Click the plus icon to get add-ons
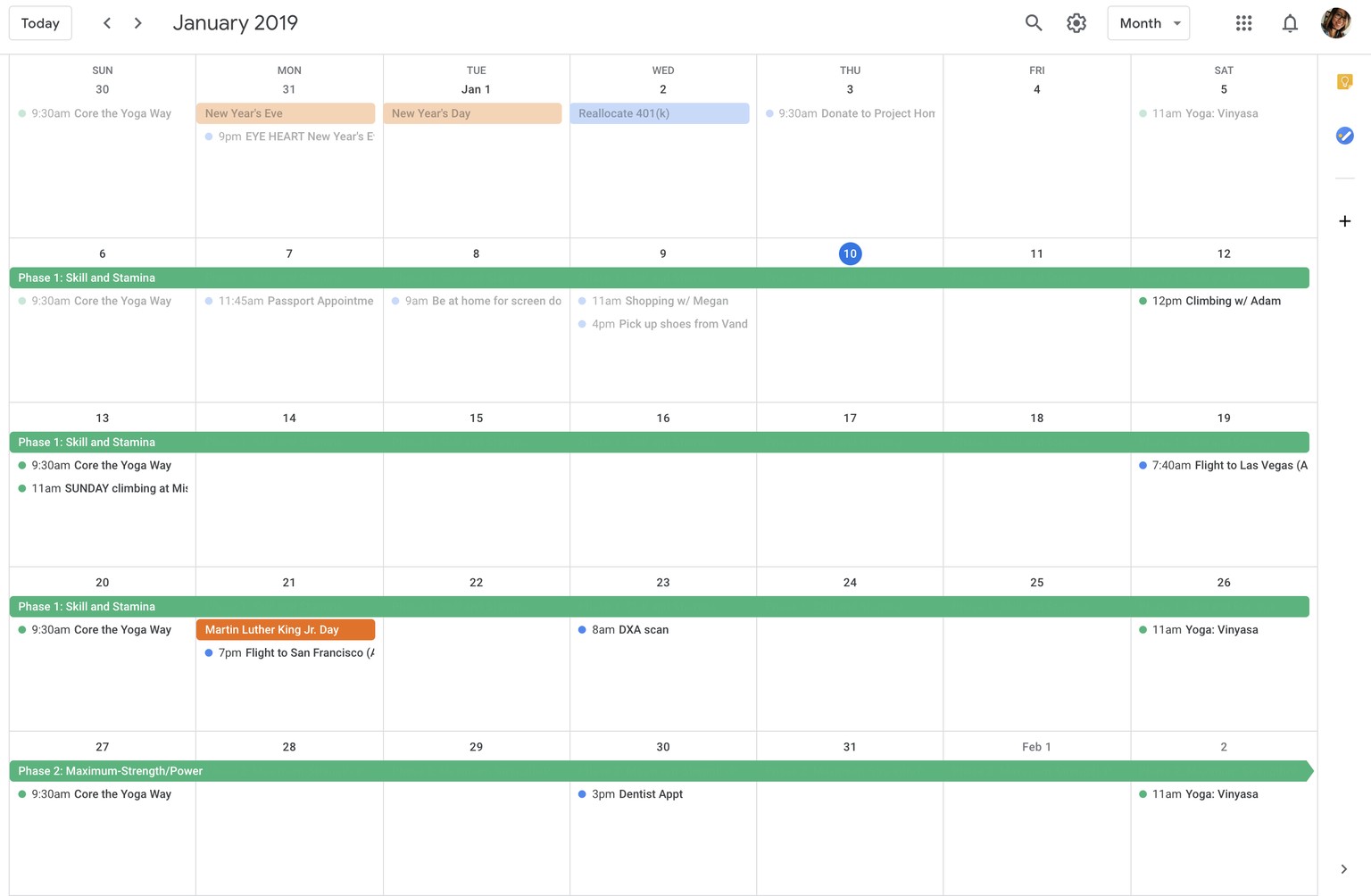 coord(1344,221)
